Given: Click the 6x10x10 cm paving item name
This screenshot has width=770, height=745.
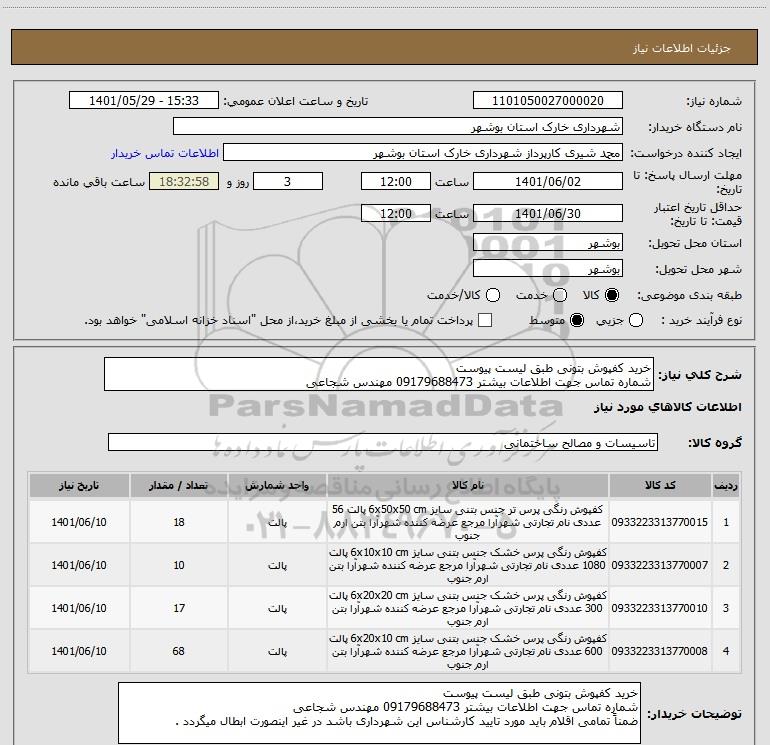Looking at the screenshot, I should (468, 565).
